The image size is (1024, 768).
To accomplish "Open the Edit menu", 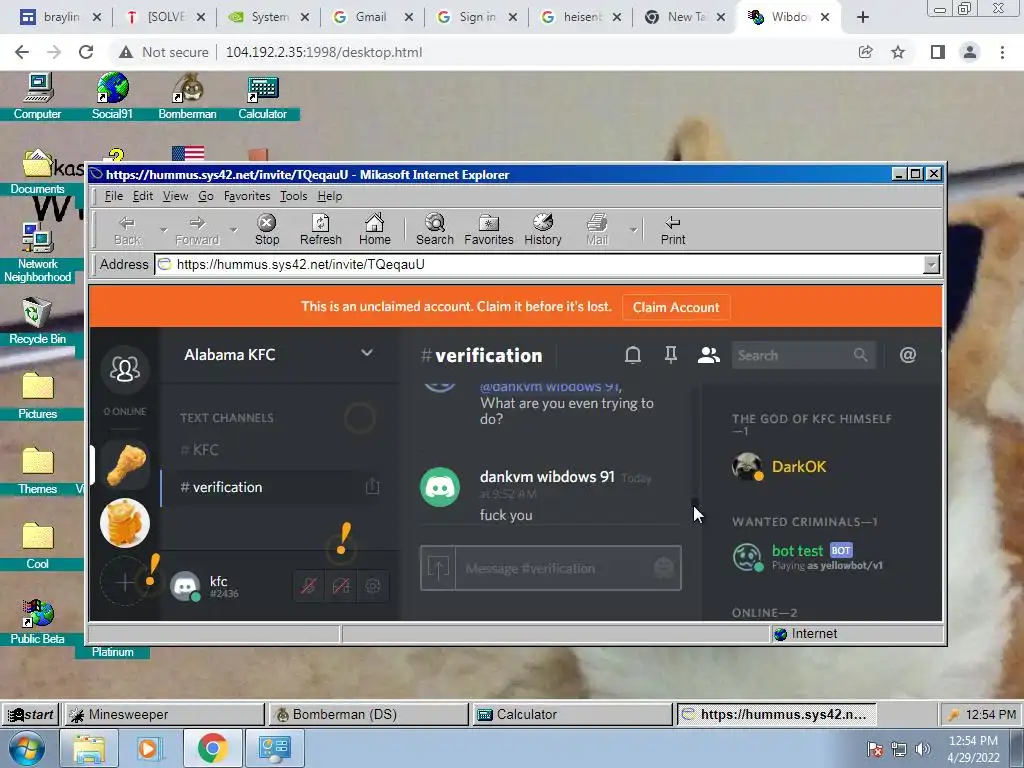I will [142, 196].
